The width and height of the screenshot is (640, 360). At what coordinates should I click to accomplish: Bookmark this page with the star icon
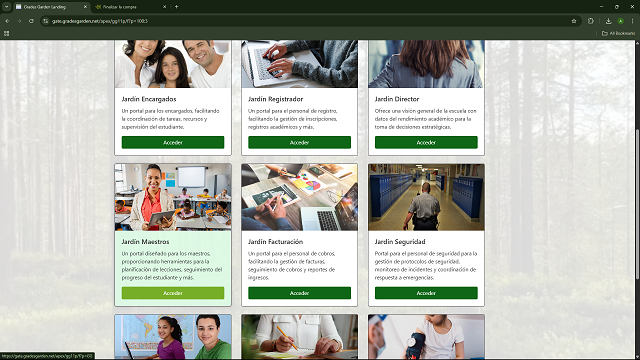[574, 21]
